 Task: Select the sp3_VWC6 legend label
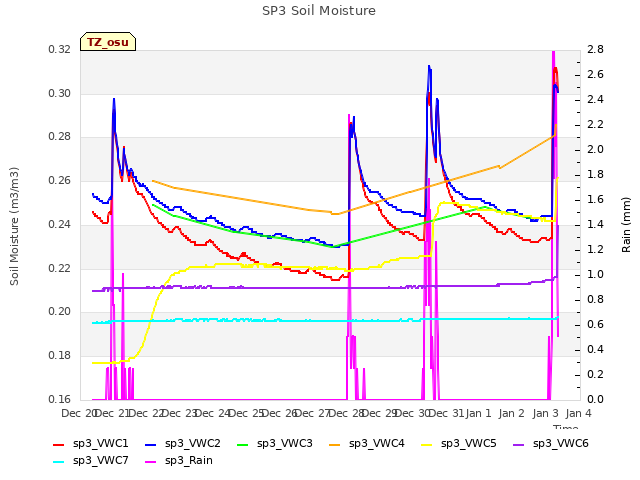click(561, 444)
